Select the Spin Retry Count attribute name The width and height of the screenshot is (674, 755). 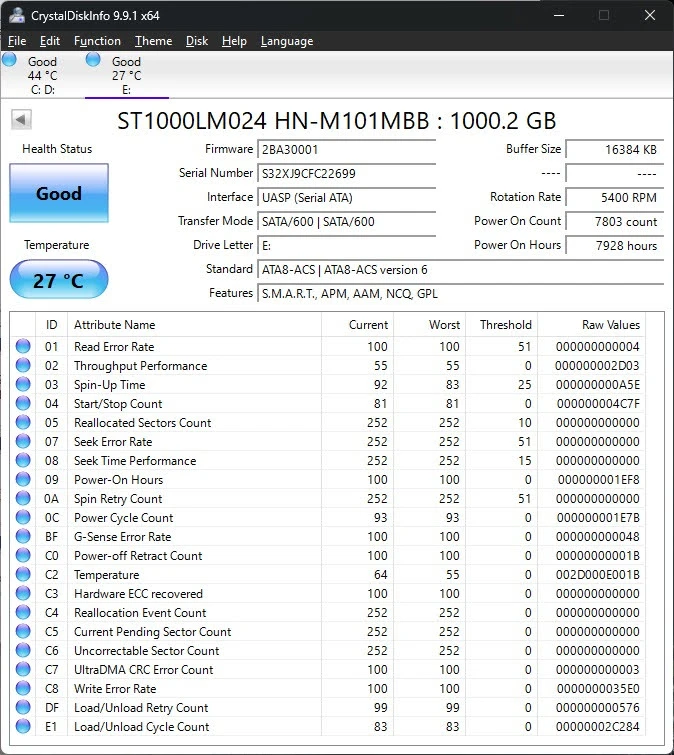pyautogui.click(x=118, y=499)
